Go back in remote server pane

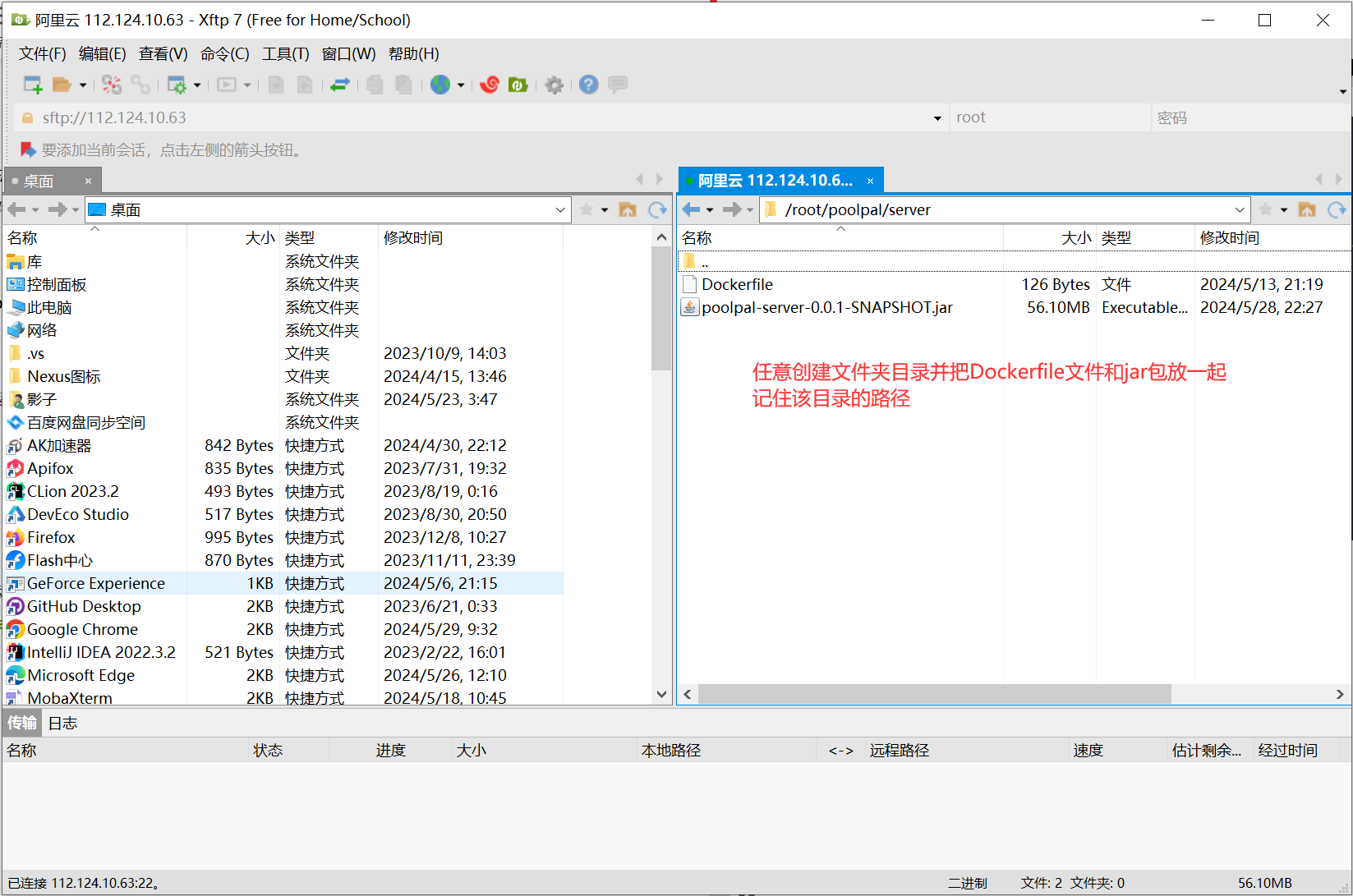[x=692, y=209]
